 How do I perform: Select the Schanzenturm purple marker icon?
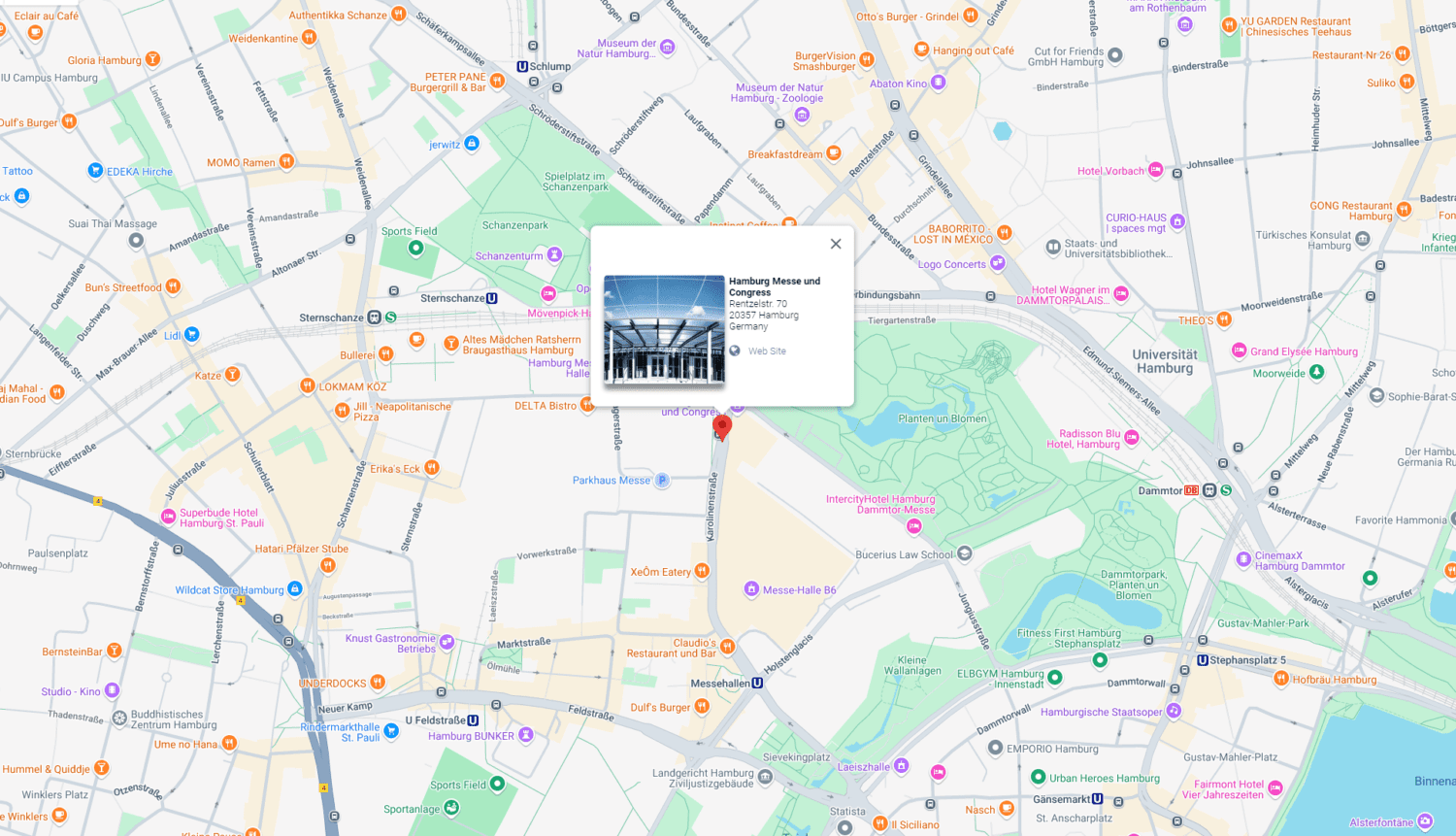554,255
